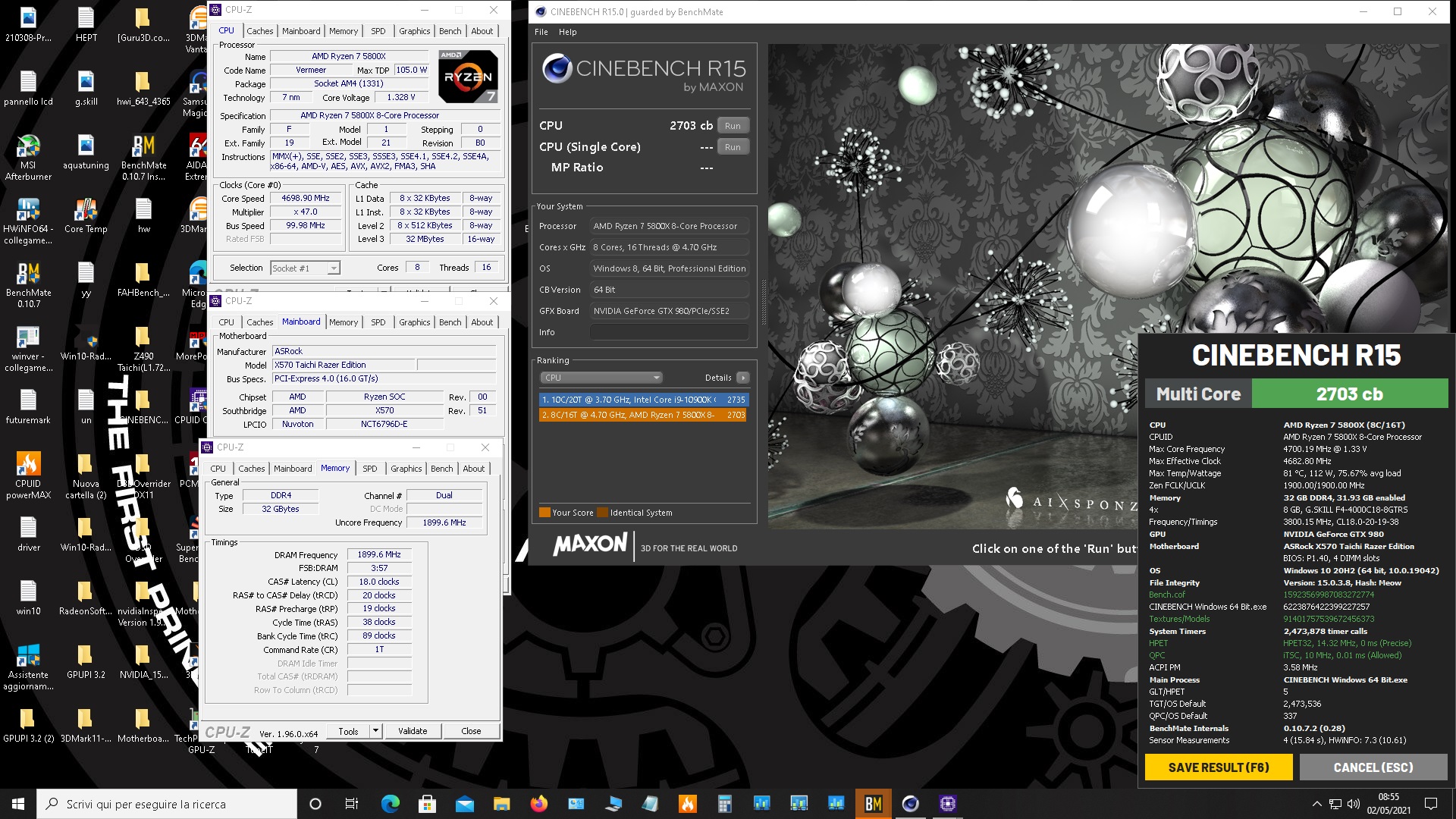Image resolution: width=1456 pixels, height=819 pixels.
Task: Launch CPUID powerMAX from desktop
Action: pyautogui.click(x=28, y=476)
